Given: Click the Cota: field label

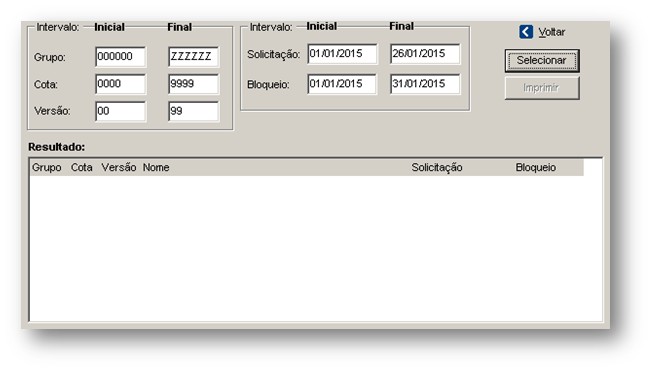Looking at the screenshot, I should tap(46, 84).
